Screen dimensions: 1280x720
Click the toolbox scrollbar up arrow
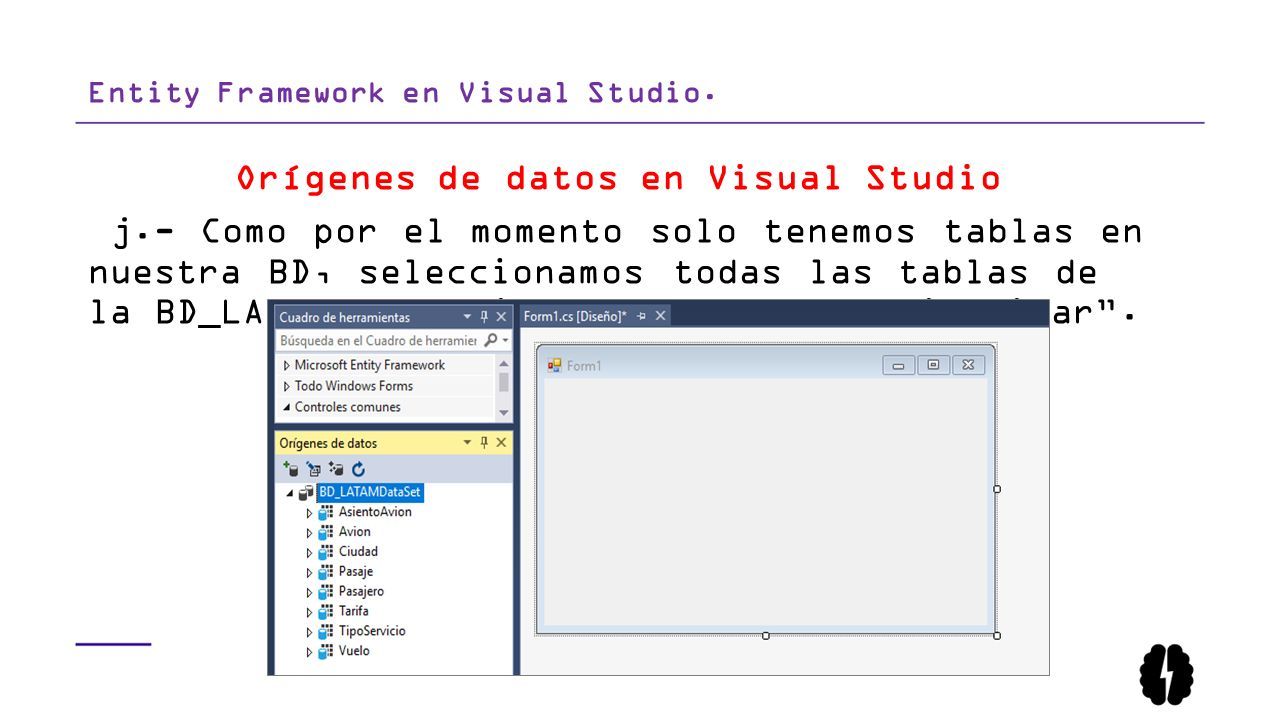point(504,364)
